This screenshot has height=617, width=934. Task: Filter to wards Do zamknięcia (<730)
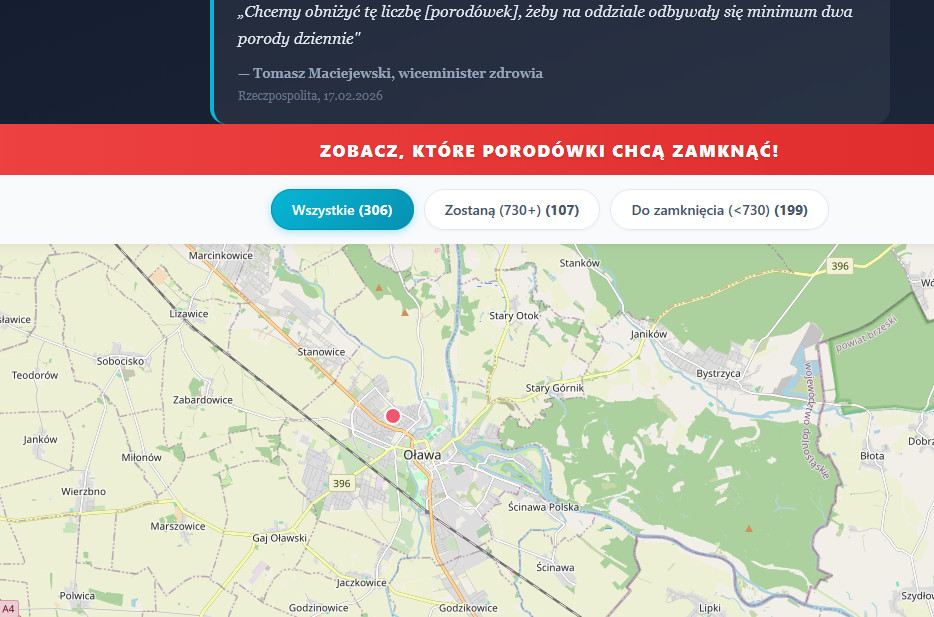coord(719,210)
